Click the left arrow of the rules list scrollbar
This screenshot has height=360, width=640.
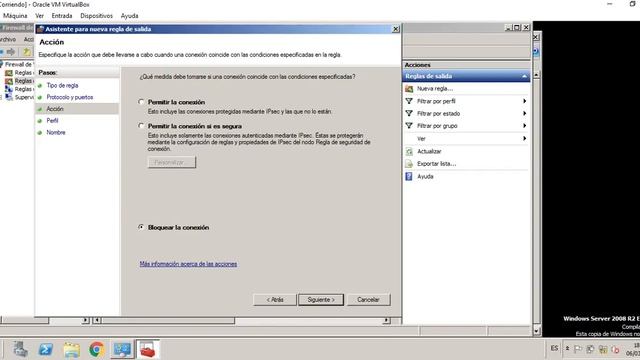coord(97,320)
